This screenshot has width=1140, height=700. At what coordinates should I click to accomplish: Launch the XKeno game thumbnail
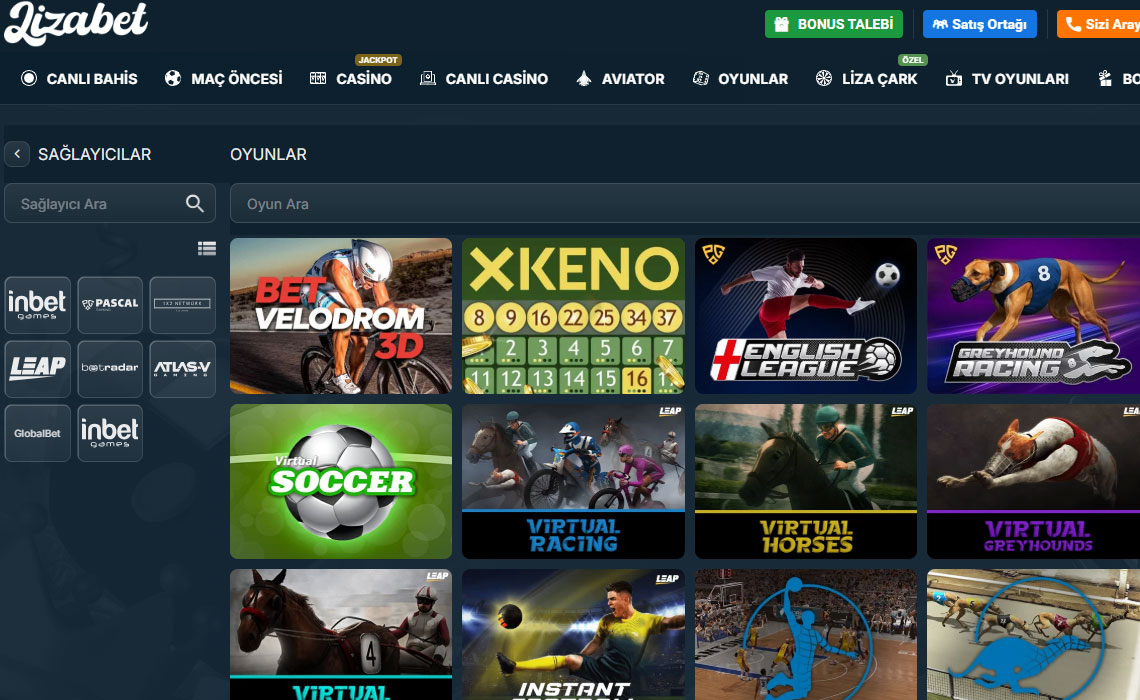coord(574,316)
